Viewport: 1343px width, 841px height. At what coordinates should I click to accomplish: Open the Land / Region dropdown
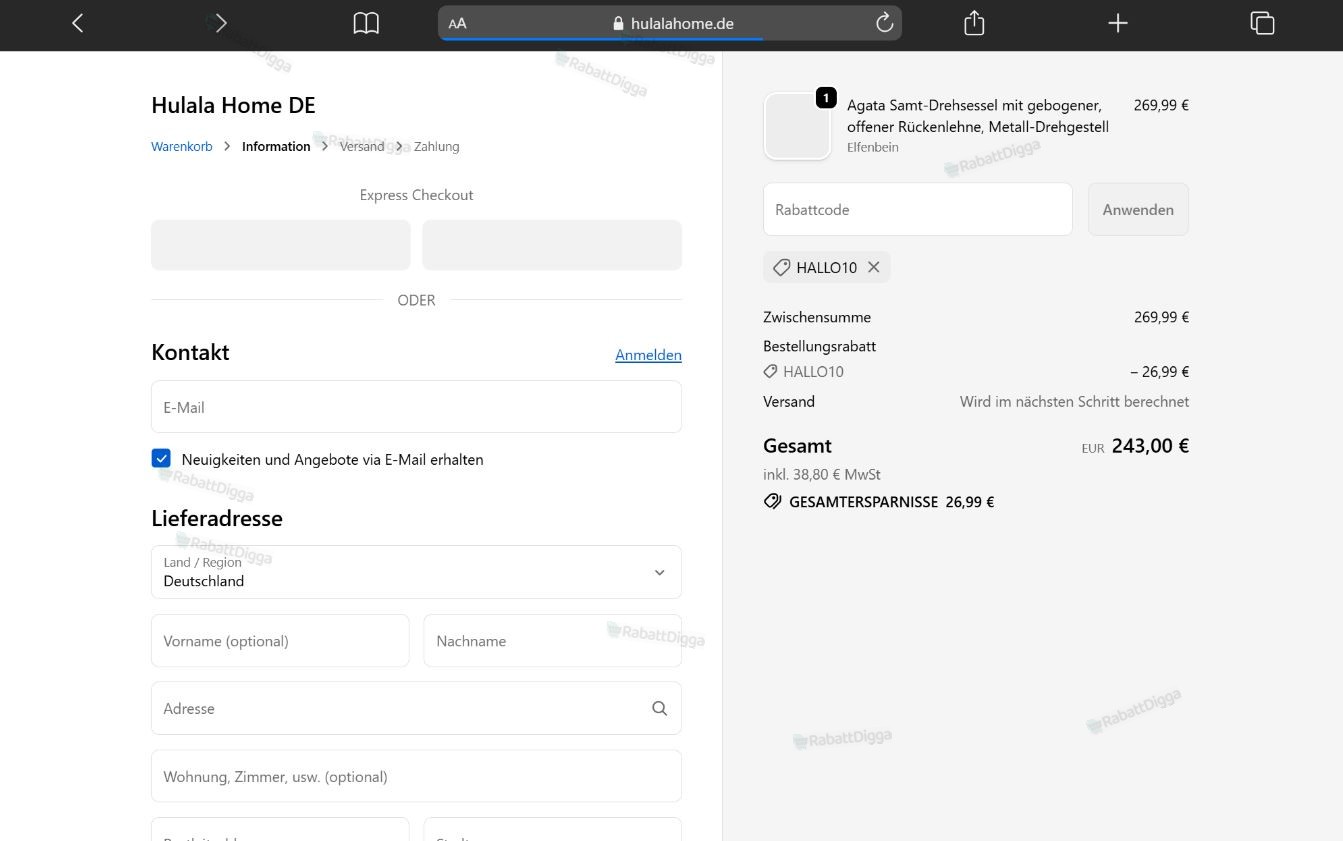[416, 572]
